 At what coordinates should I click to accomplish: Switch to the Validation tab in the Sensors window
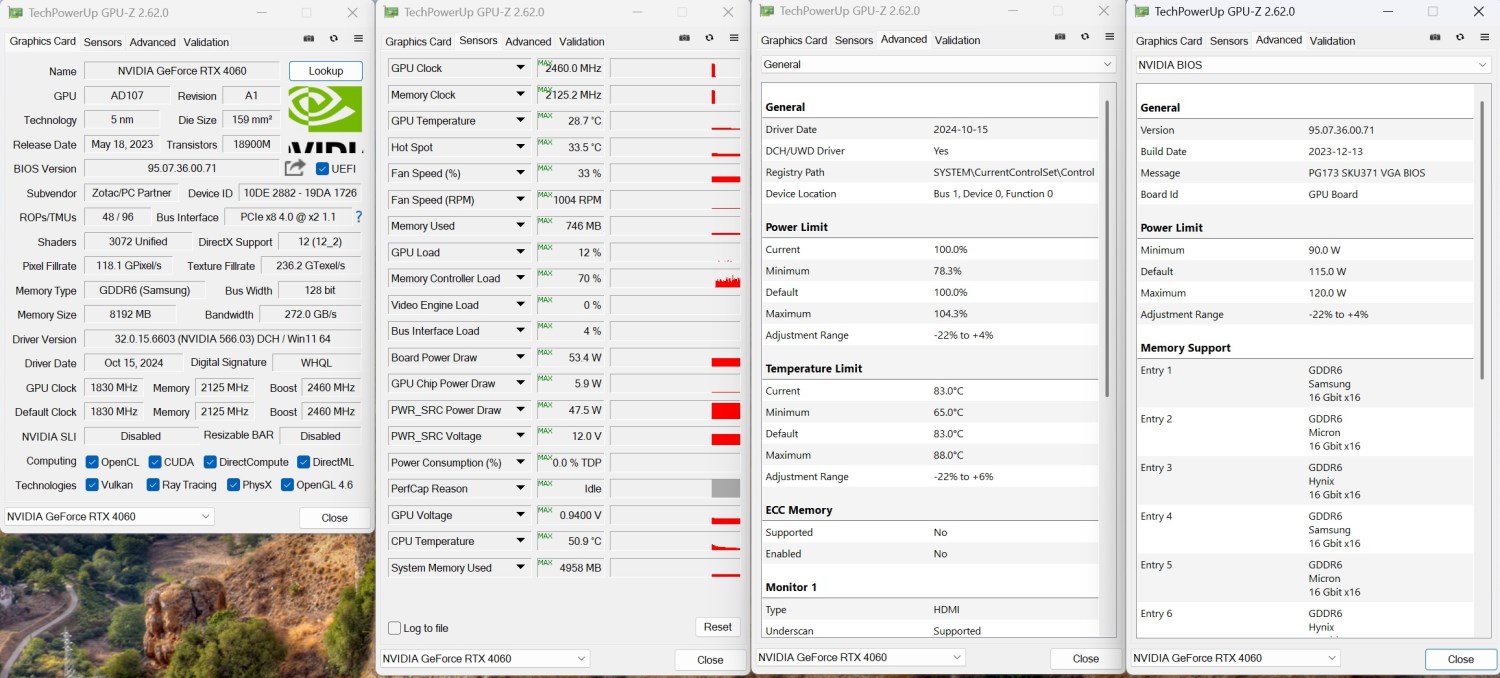point(581,41)
